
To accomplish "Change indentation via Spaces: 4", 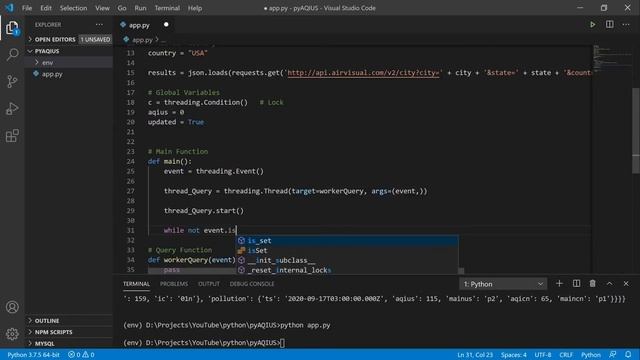I will [x=513, y=355].
